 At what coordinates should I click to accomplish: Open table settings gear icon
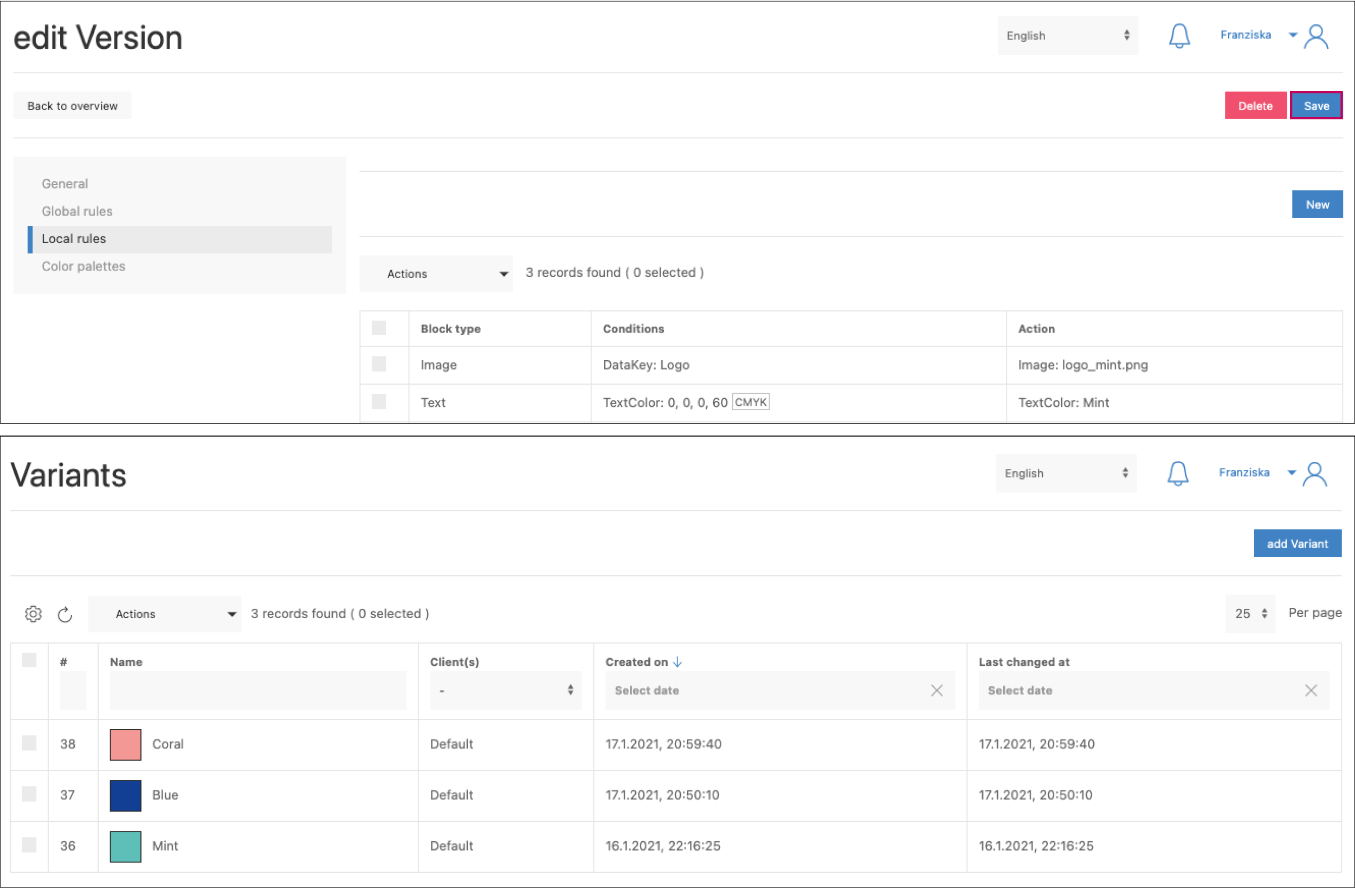click(x=33, y=614)
